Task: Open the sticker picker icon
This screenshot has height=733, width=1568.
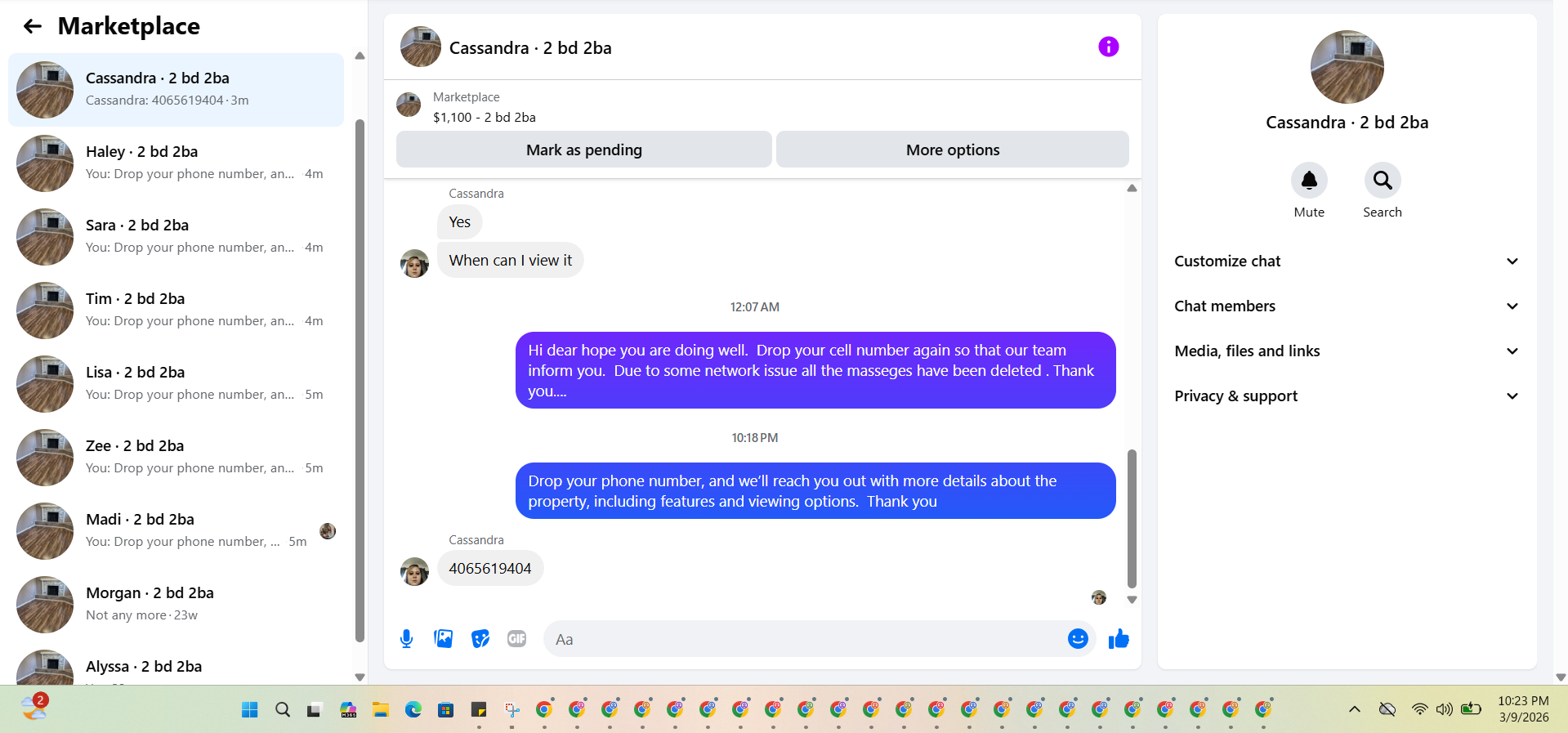Action: click(480, 639)
